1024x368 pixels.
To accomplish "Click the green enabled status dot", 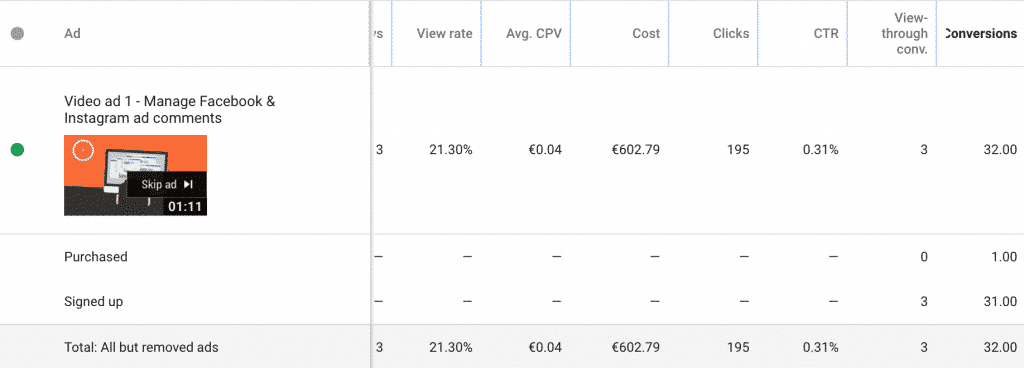I will (x=18, y=150).
